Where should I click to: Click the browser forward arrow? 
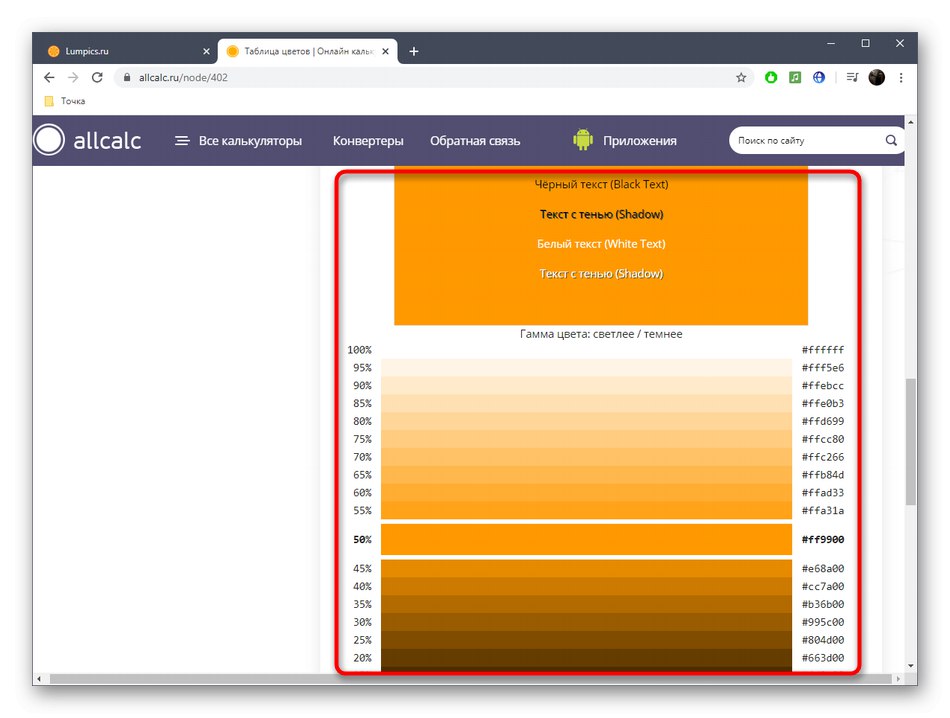pyautogui.click(x=73, y=78)
